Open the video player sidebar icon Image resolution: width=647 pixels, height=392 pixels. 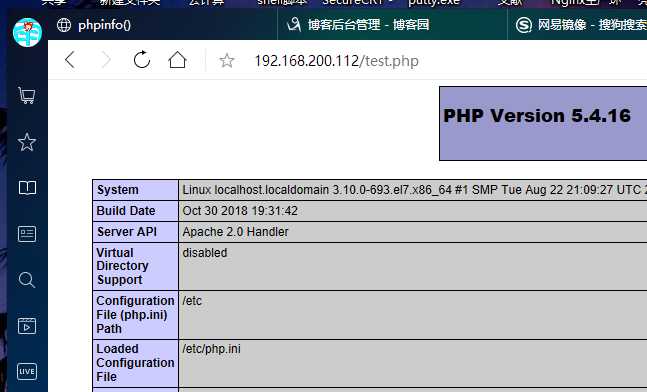pos(27,326)
